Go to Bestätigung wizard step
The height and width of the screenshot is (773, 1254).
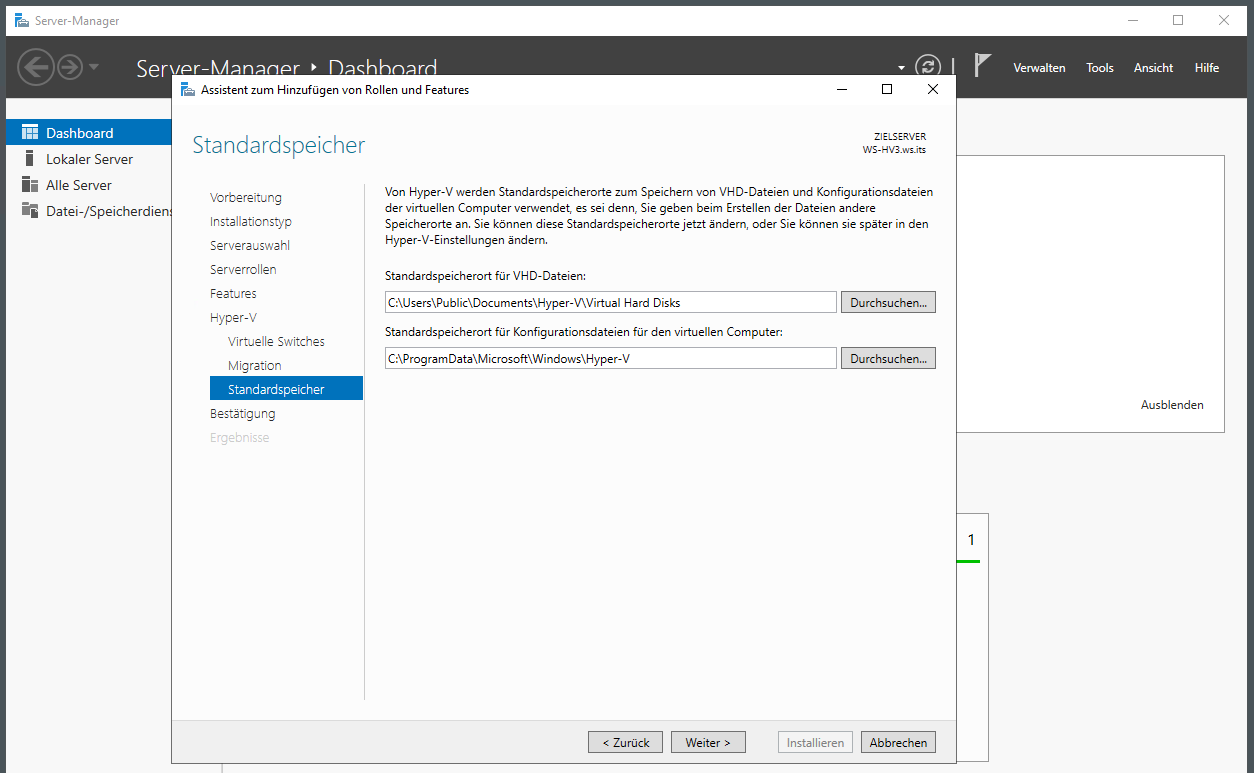click(243, 414)
